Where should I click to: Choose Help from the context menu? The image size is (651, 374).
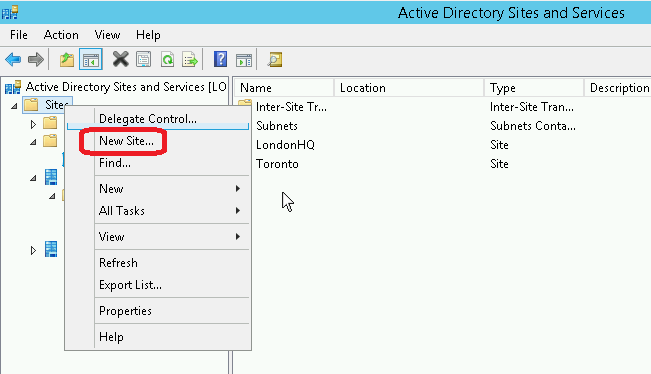click(x=158, y=337)
